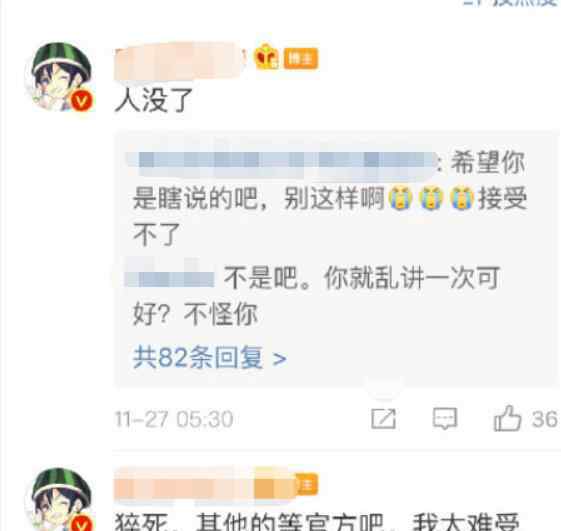
Task: Click the 11-27 05:30 timestamp
Action: coord(174,419)
